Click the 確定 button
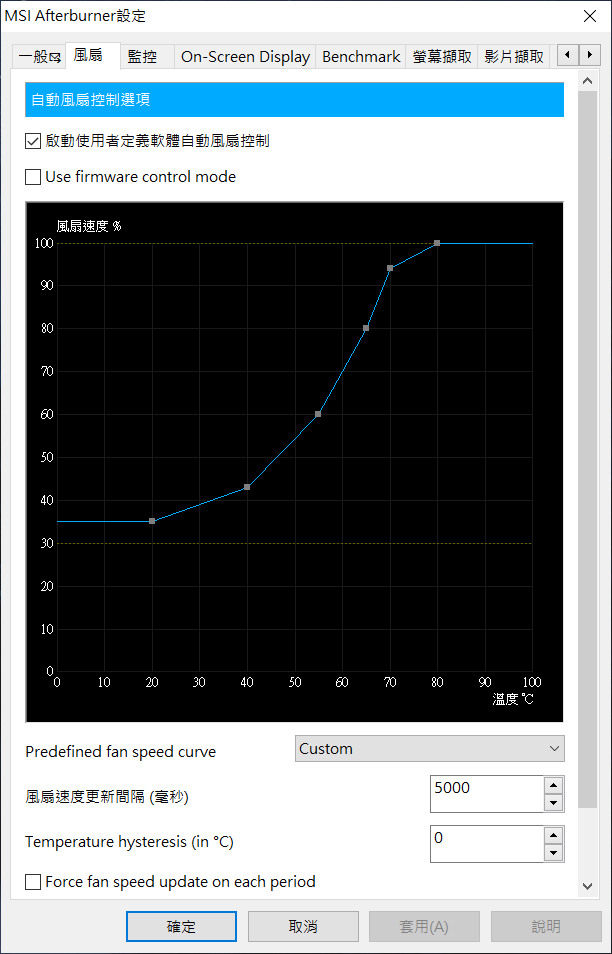The image size is (612, 954). click(181, 927)
